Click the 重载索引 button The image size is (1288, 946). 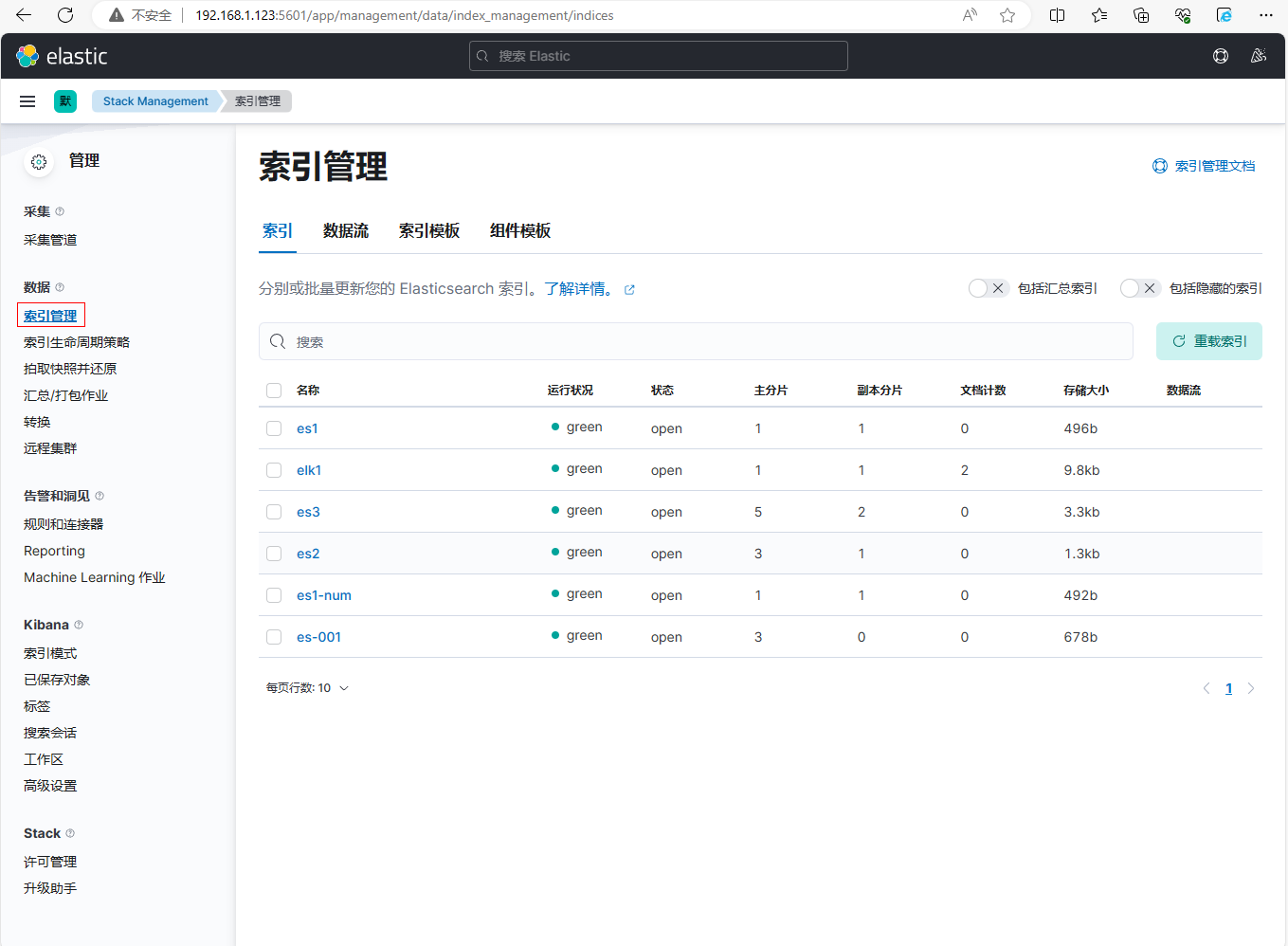pyautogui.click(x=1208, y=341)
